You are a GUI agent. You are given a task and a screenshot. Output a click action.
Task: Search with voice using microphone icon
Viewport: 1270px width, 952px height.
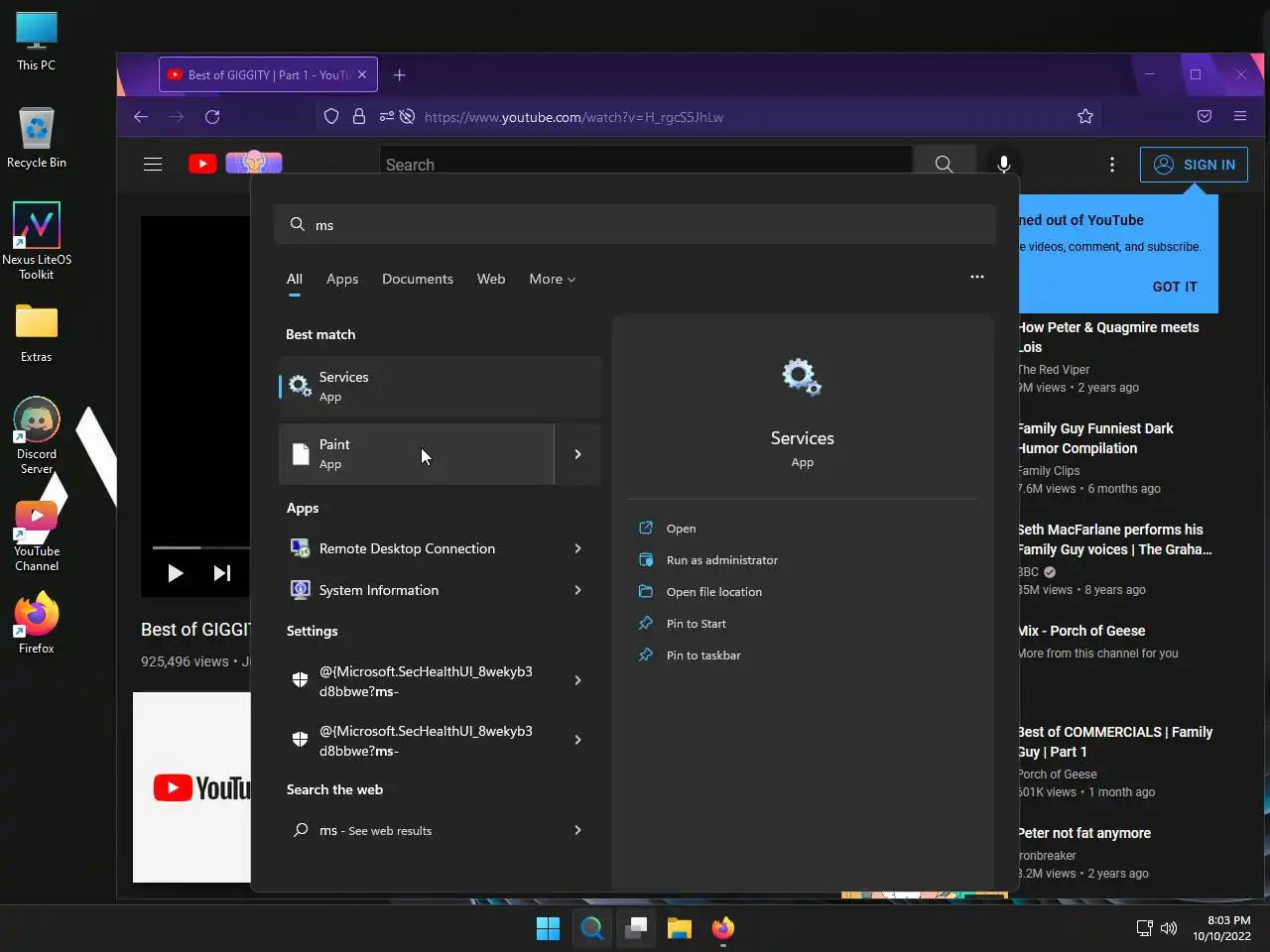click(x=1004, y=165)
